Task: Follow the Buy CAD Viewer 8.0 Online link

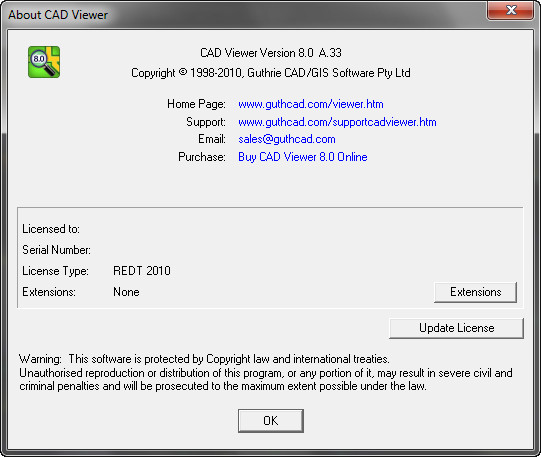Action: 303,157
